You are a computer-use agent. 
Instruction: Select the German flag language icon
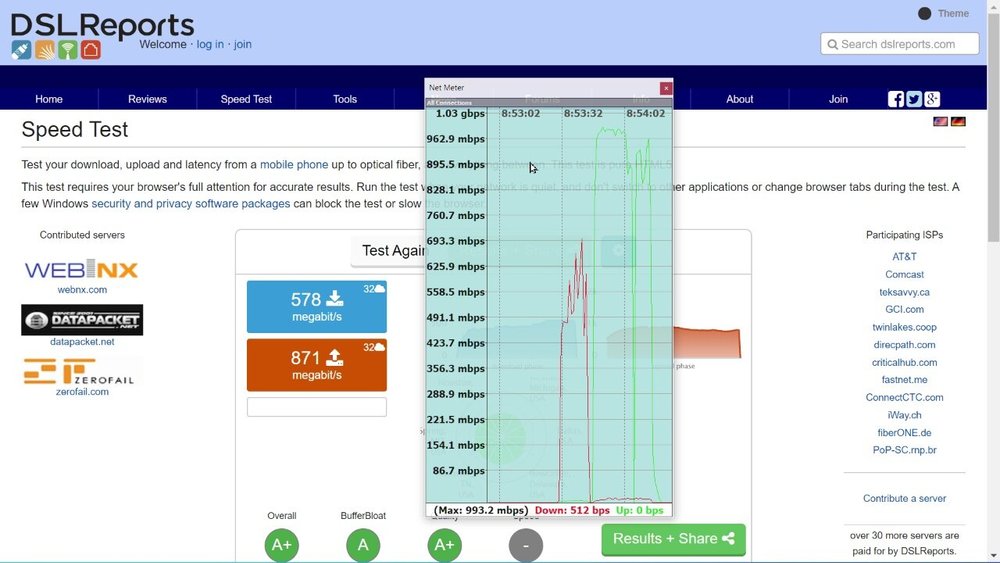(958, 121)
